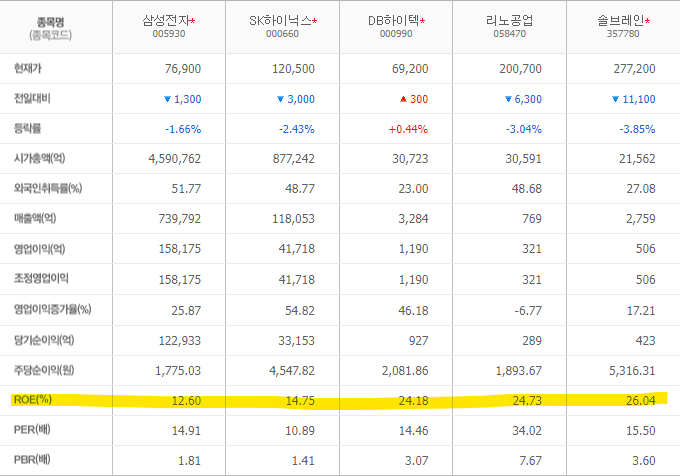Select the 조정영업이익 row label
Screen dimensions: 688x476
point(41,278)
